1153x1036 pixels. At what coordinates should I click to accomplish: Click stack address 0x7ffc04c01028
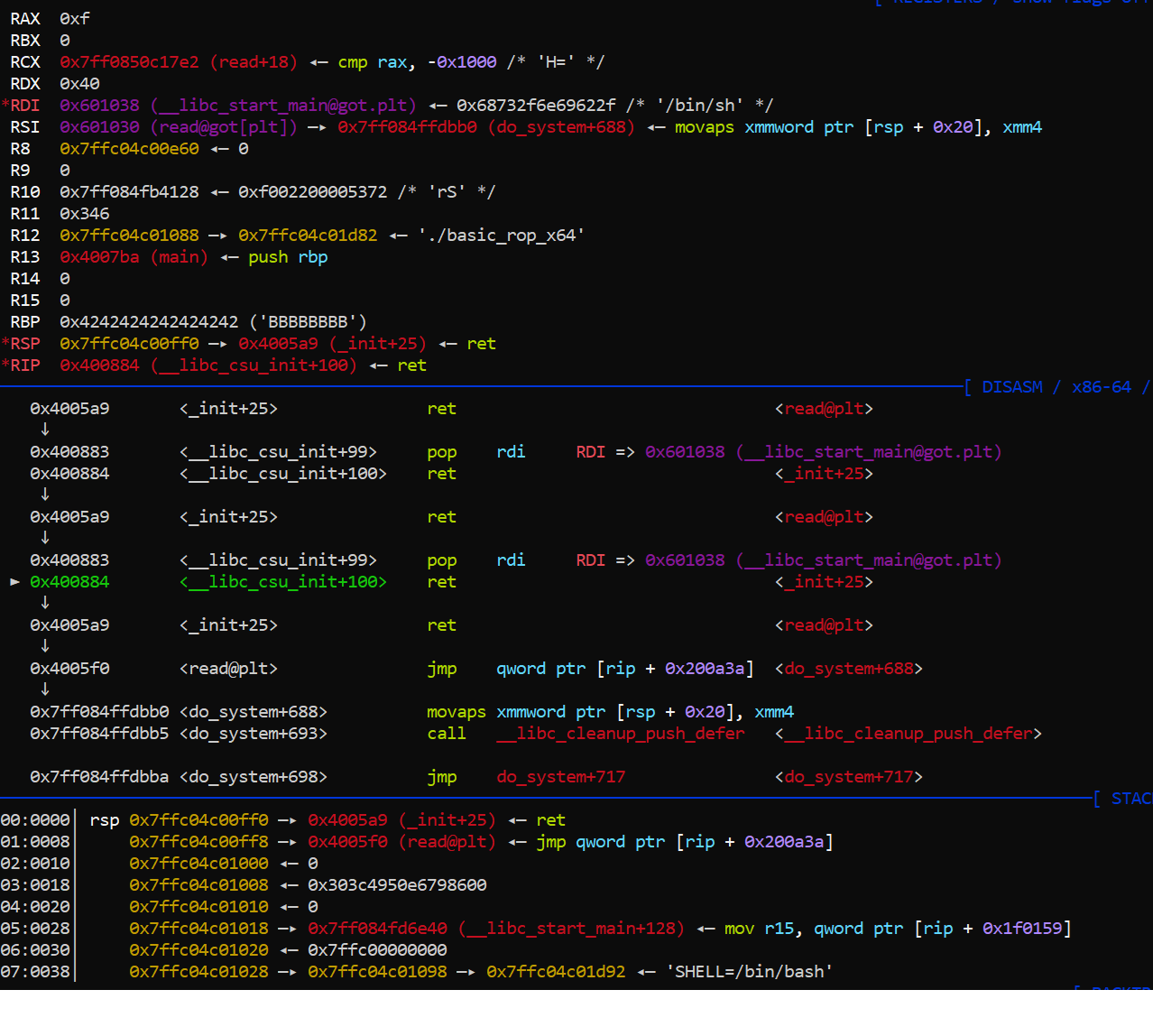click(x=198, y=972)
